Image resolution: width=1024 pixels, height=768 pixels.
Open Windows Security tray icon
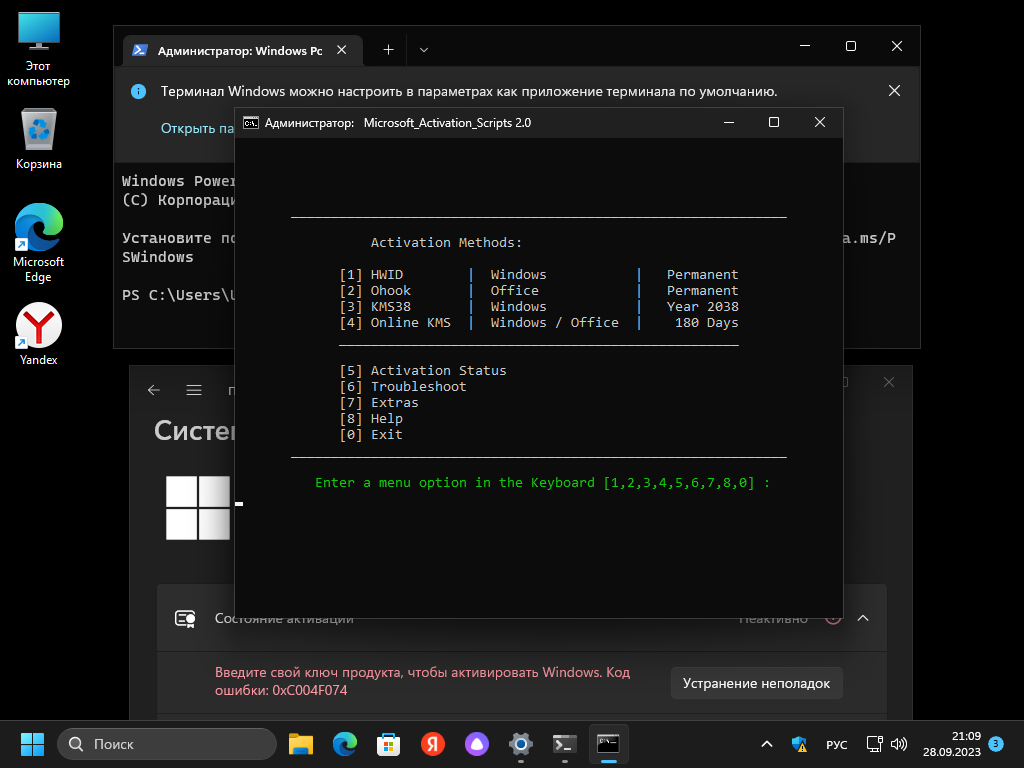point(799,744)
